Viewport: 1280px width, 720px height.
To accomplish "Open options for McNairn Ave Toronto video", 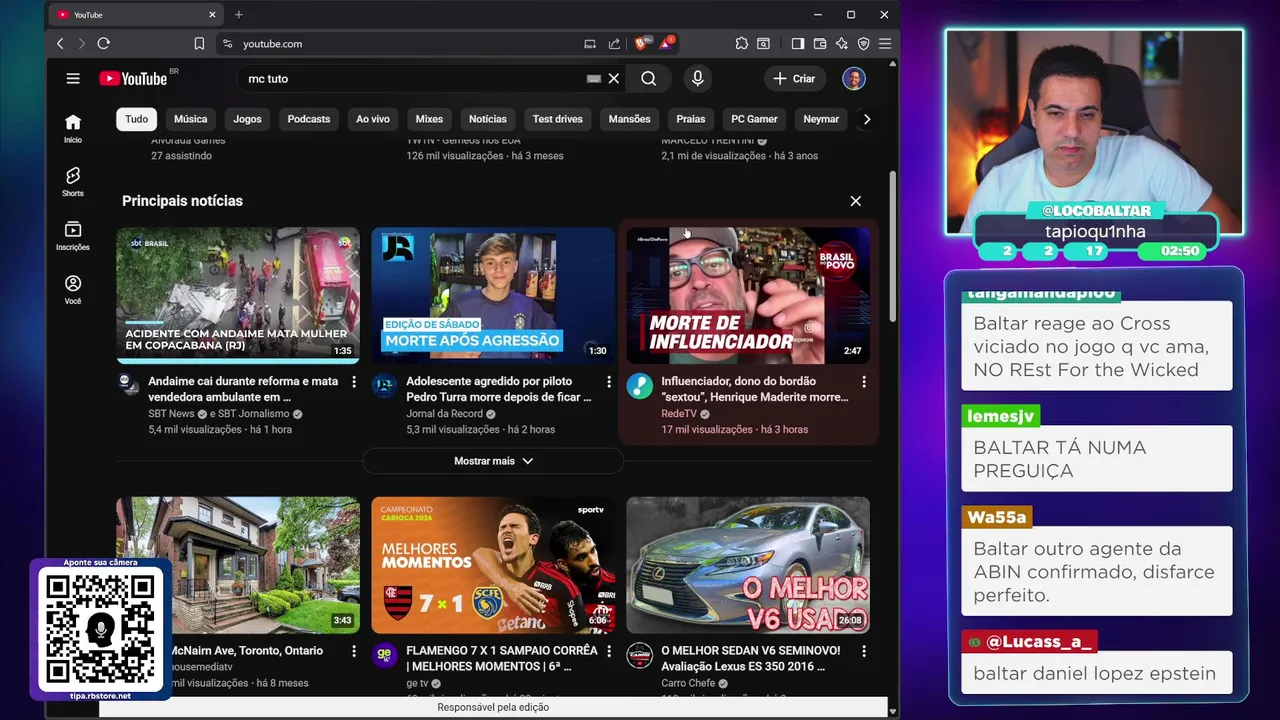I will coord(354,651).
